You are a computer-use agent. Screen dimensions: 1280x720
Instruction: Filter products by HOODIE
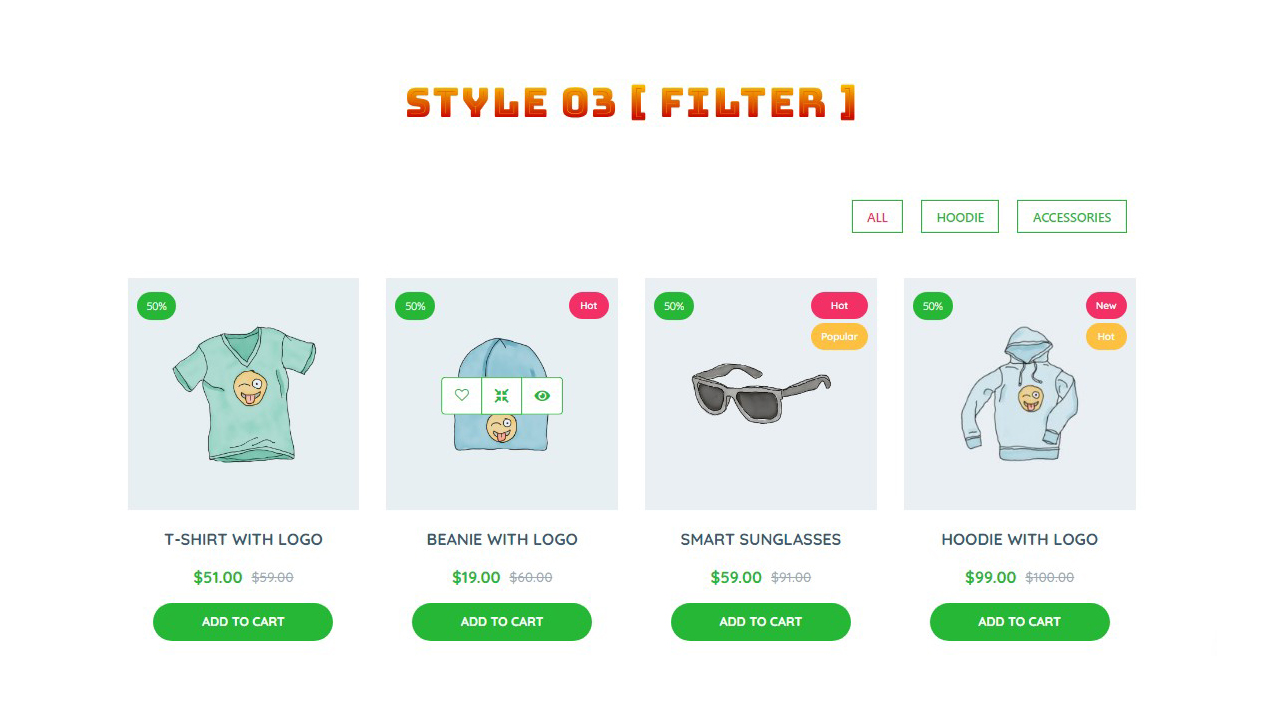point(960,217)
